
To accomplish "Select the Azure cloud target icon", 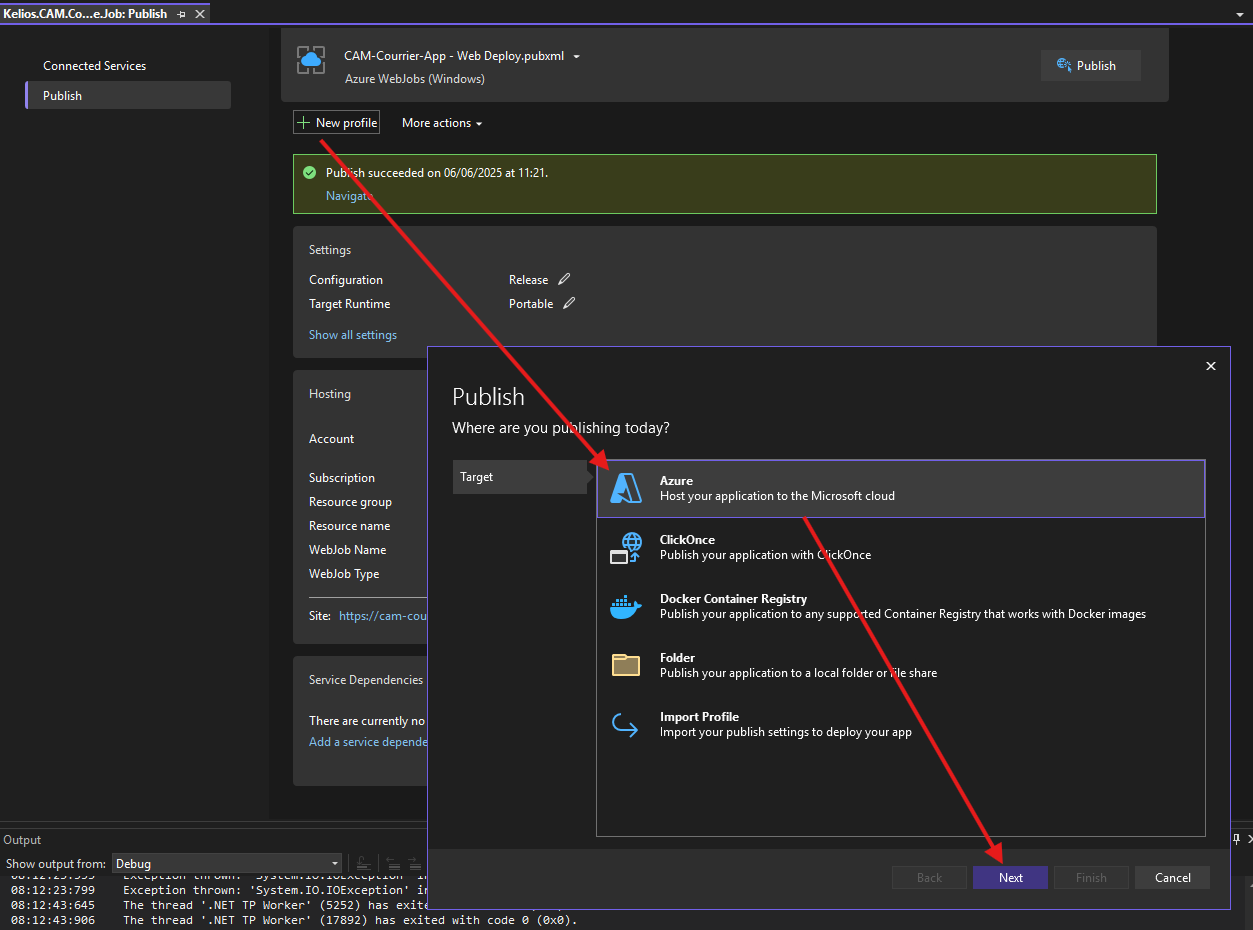I will click(627, 488).
